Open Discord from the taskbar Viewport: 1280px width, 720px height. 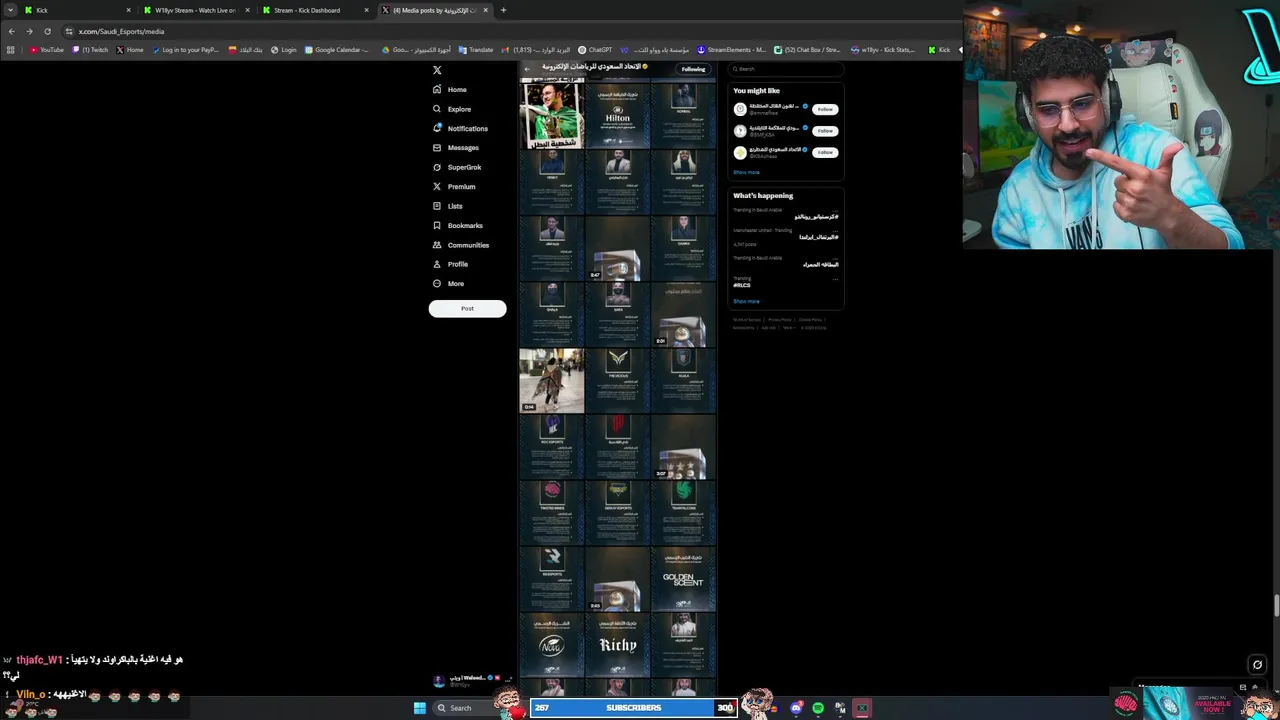[796, 708]
